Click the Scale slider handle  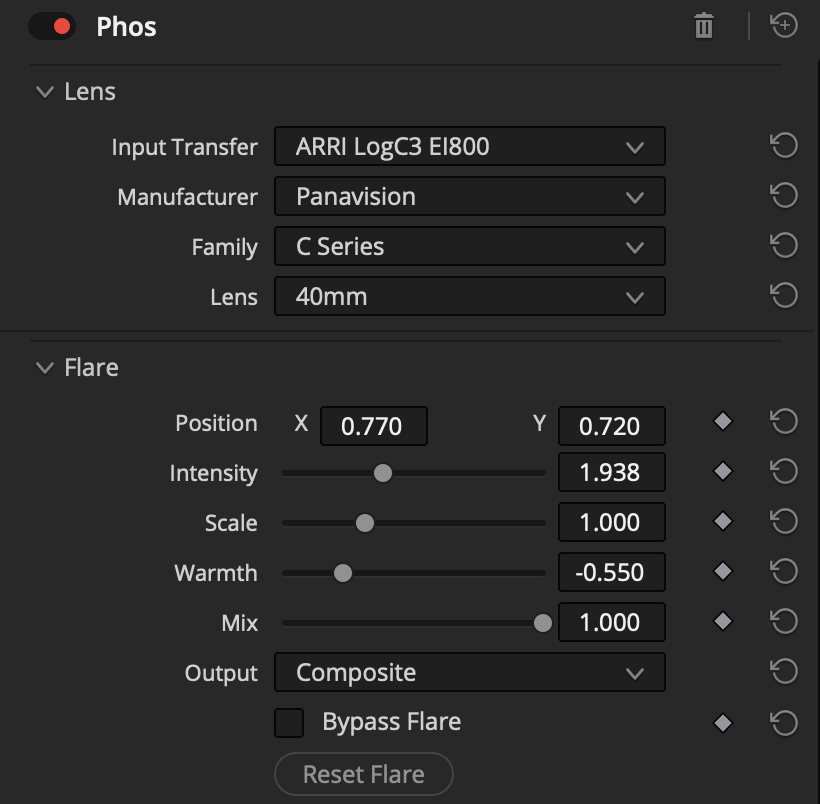[x=365, y=523]
